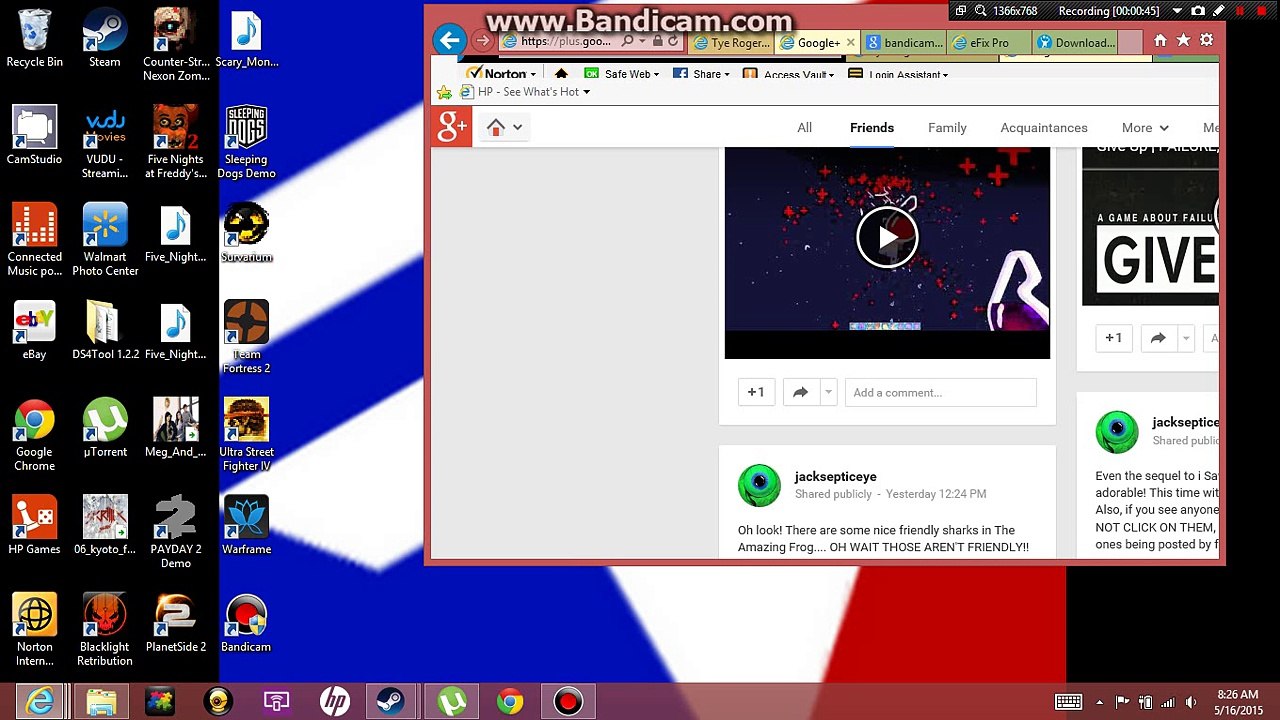Select the Warframe desktop shortcut

click(x=246, y=526)
